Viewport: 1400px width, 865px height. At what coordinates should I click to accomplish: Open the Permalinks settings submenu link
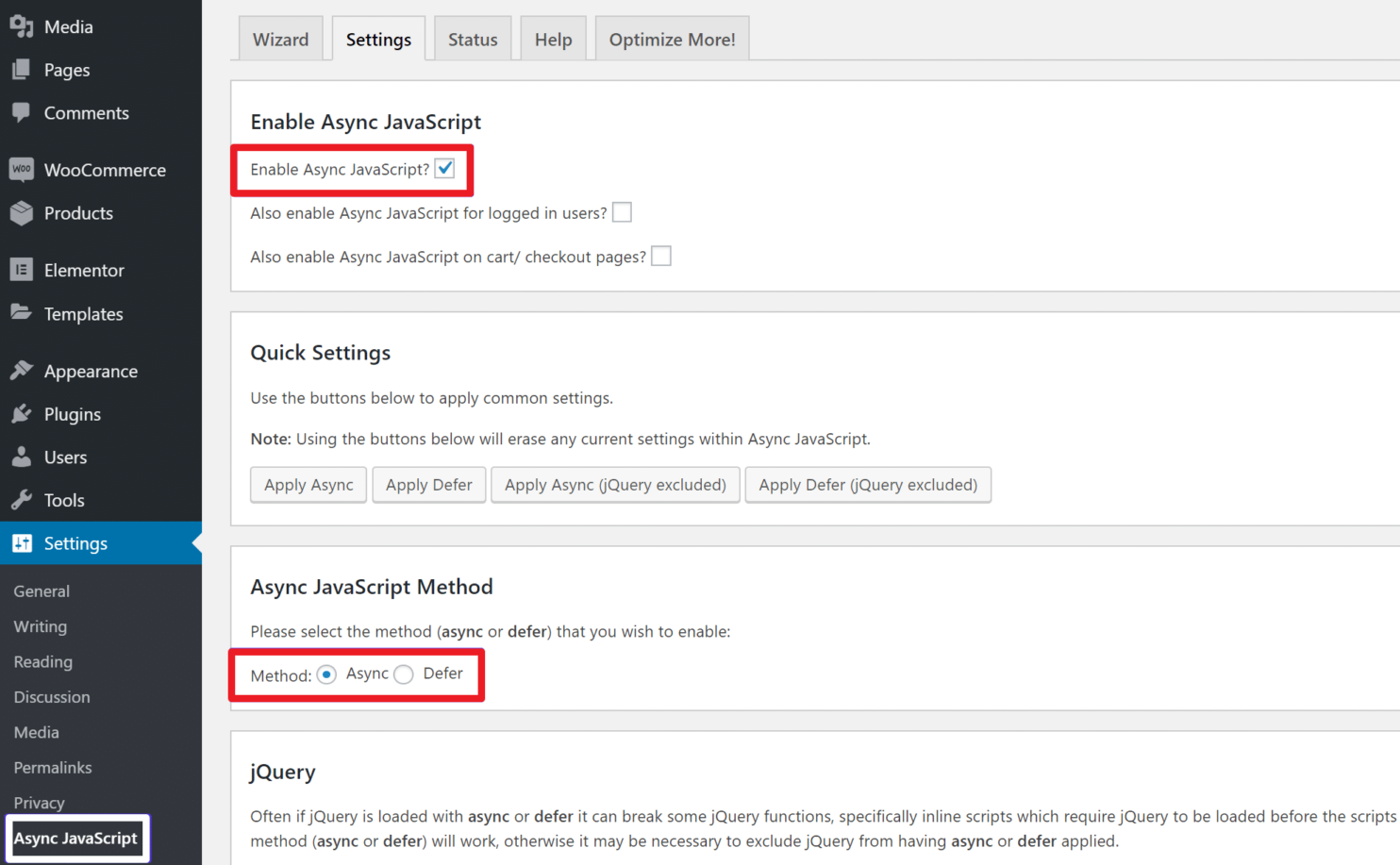[x=53, y=768]
